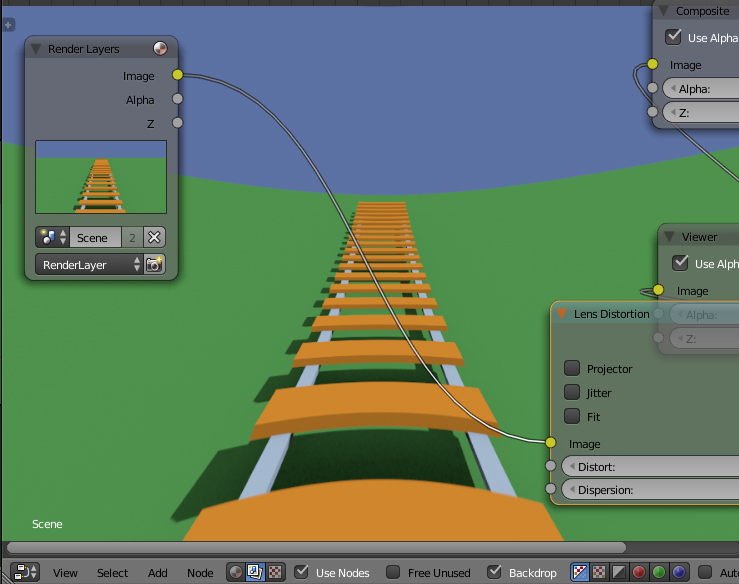
Task: Toggle Render Layers preview sphere icon
Action: click(x=160, y=48)
